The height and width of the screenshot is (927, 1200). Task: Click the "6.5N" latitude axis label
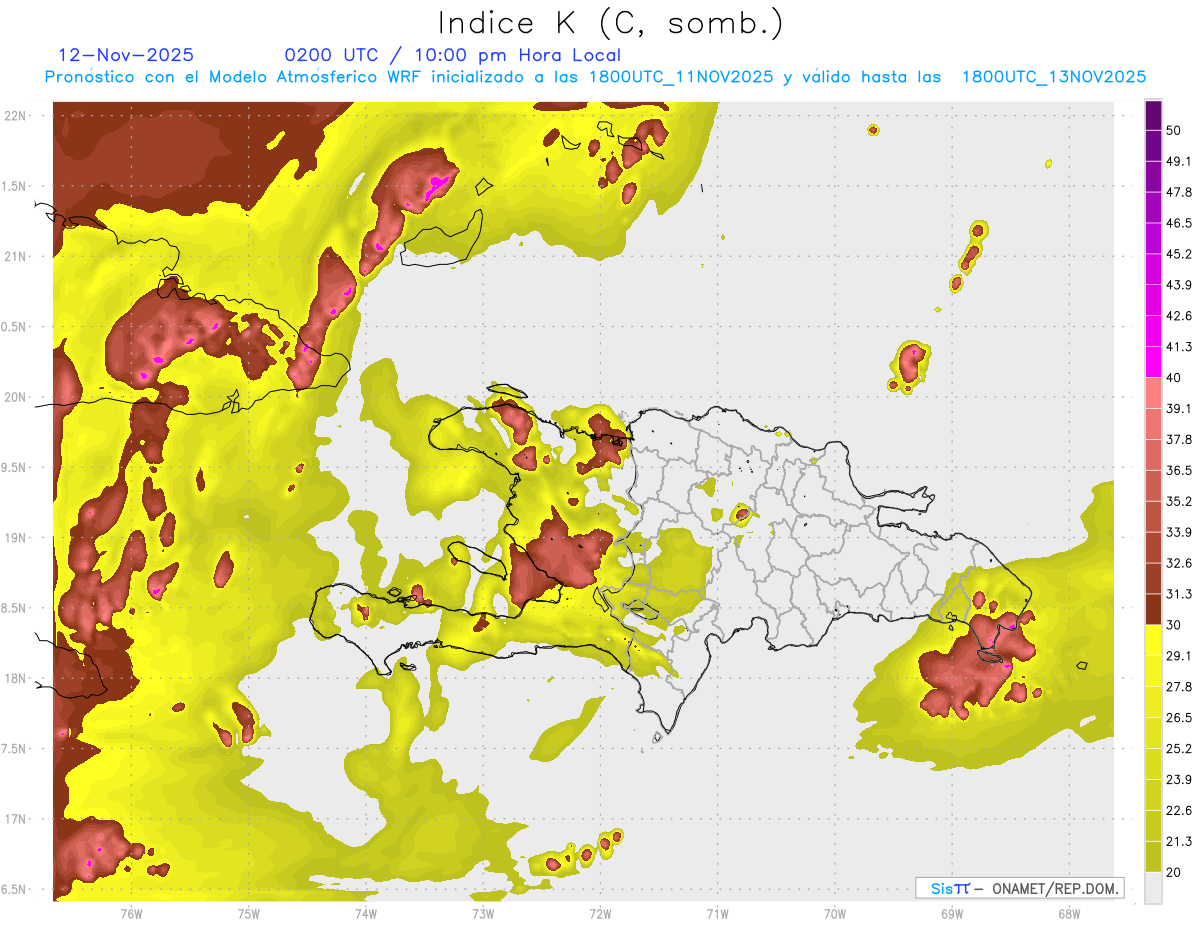(x=14, y=889)
